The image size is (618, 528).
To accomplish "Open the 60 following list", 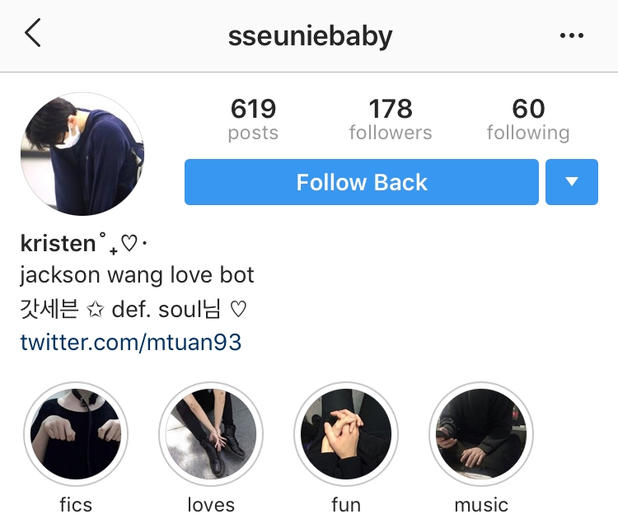I will click(x=528, y=119).
